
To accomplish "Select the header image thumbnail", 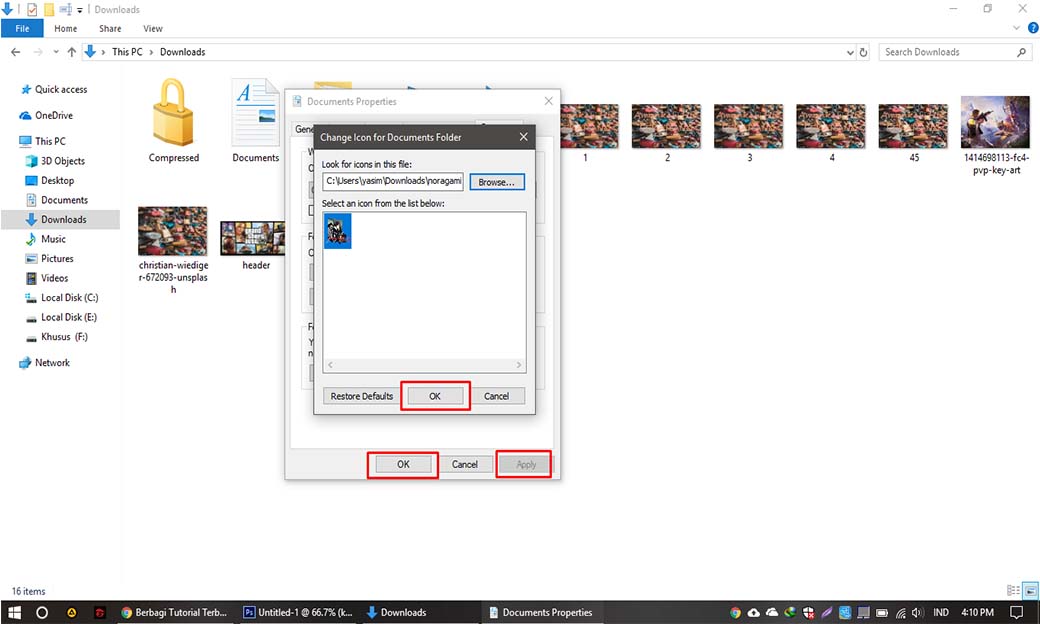I will coord(253,239).
